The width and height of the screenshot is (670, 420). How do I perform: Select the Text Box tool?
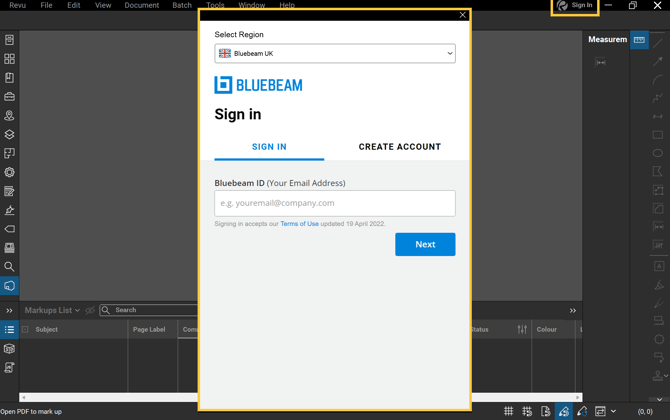tap(659, 266)
